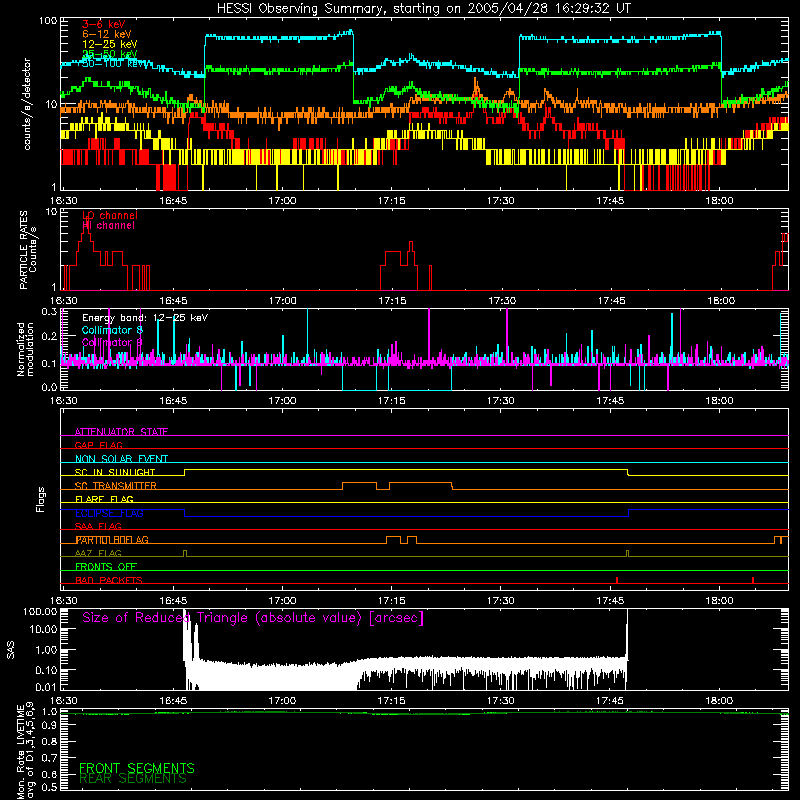Click the "0.7" tick on livetime axis
This screenshot has width=800, height=800.
click(49, 757)
